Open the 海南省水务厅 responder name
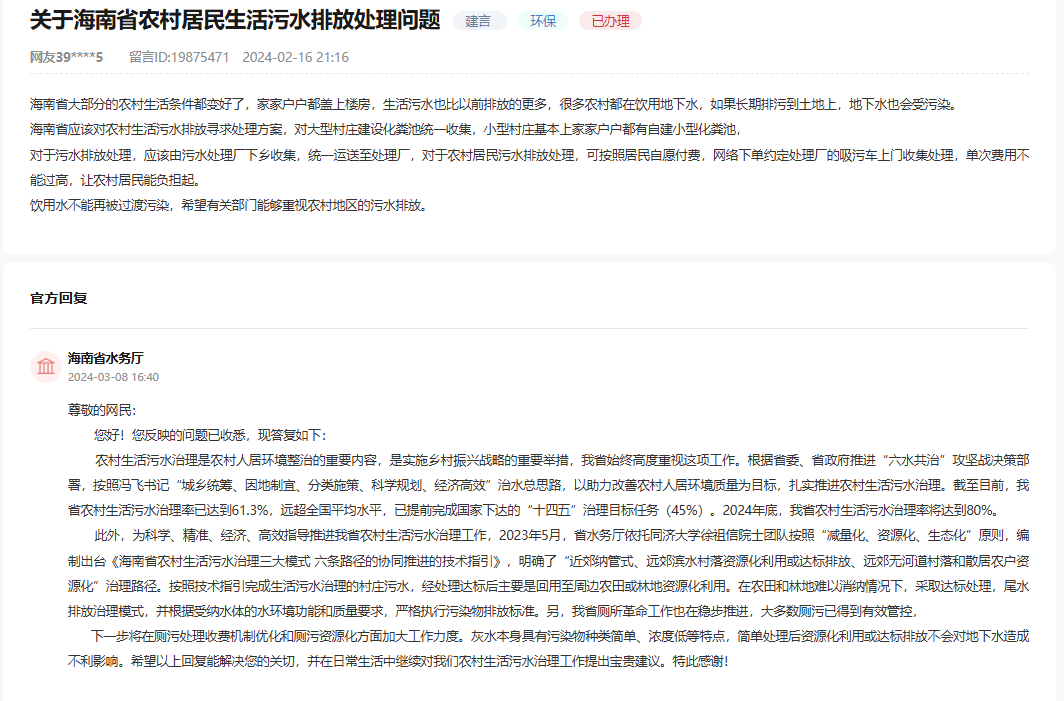This screenshot has width=1064, height=701. pos(105,358)
